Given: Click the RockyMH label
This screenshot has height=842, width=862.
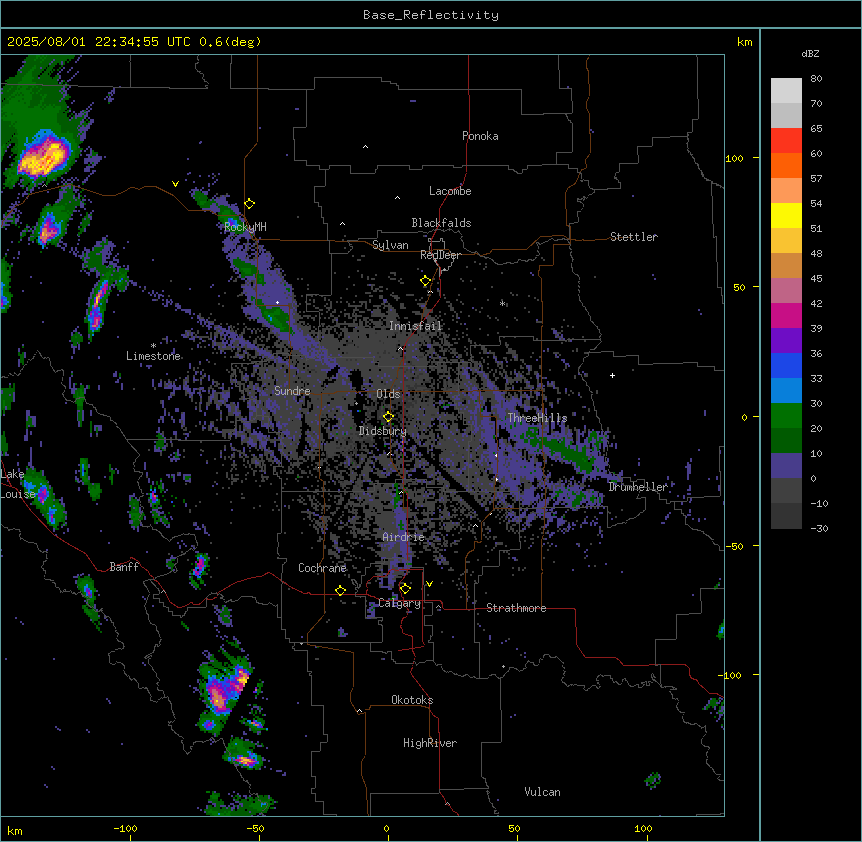Looking at the screenshot, I should pos(245,227).
